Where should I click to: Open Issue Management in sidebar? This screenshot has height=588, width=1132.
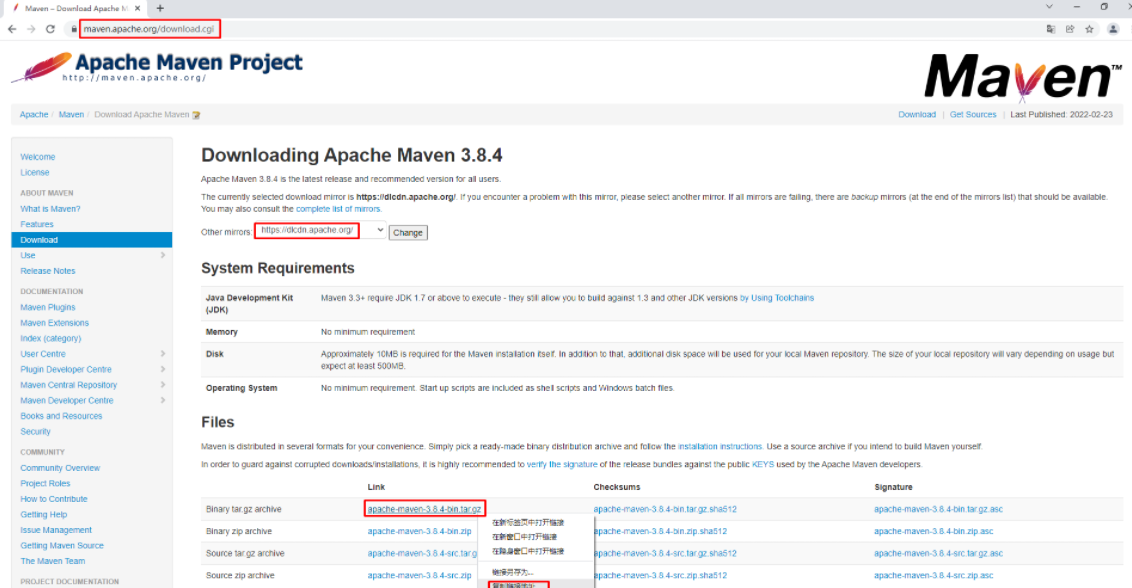[x=56, y=530]
